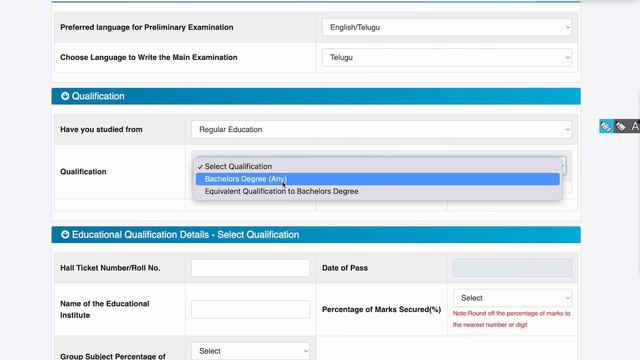
Task: Click the 'A' text tool icon
Action: (x=634, y=127)
